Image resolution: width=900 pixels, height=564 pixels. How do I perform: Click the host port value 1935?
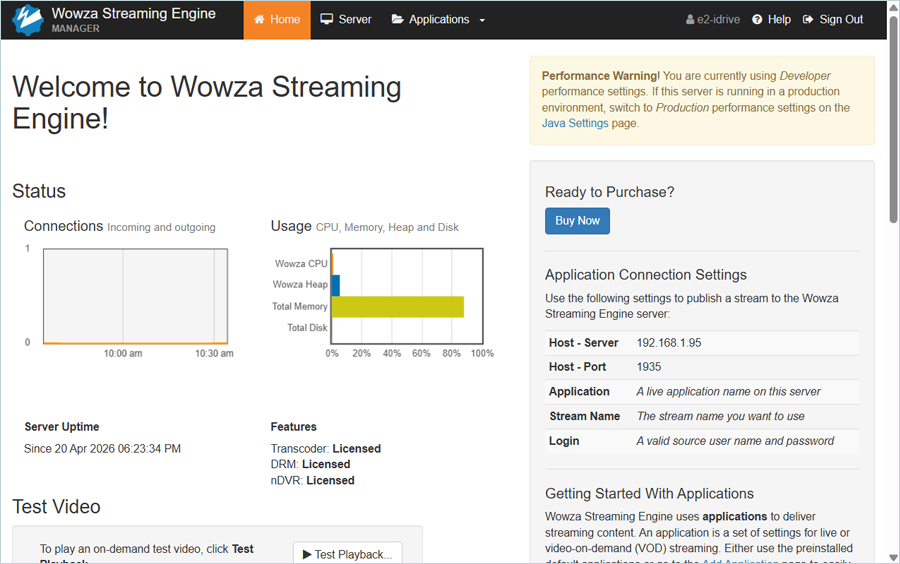649,367
